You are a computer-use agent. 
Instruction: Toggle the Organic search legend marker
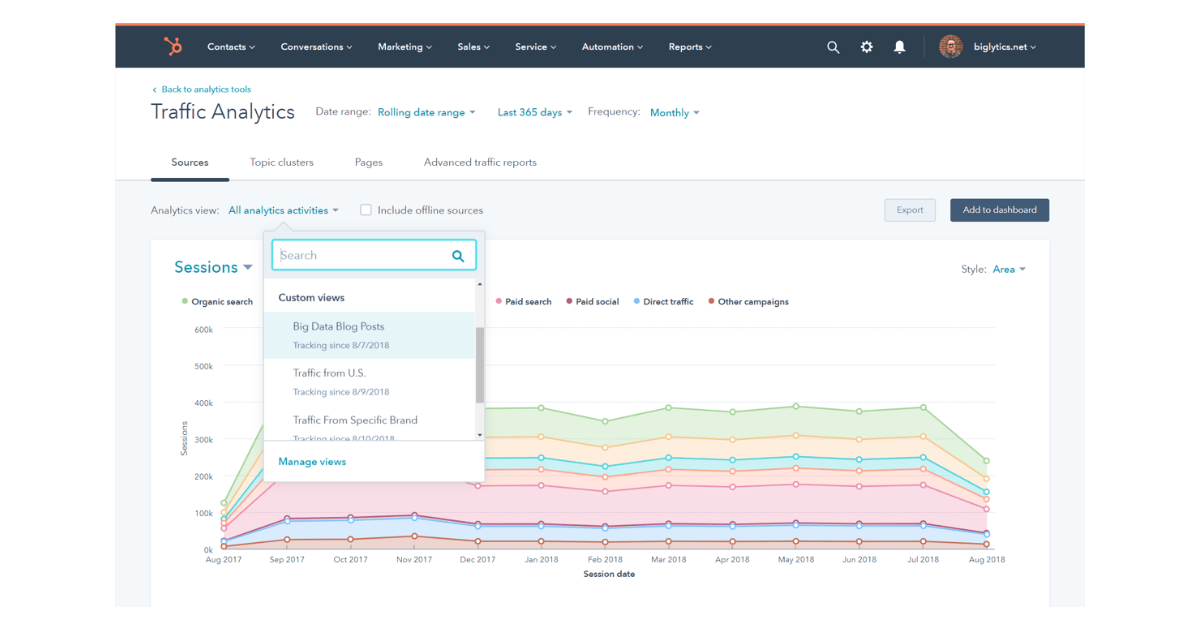coord(185,301)
